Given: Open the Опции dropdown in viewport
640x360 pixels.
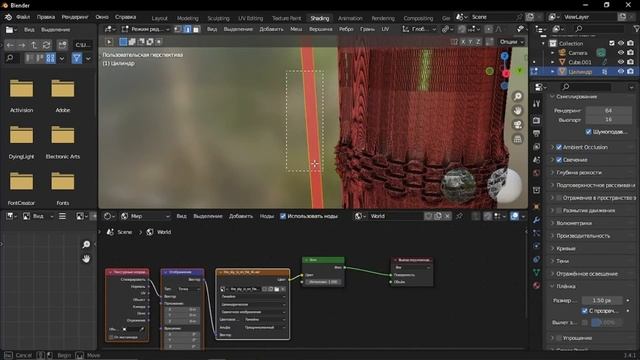Looking at the screenshot, I should 511,42.
